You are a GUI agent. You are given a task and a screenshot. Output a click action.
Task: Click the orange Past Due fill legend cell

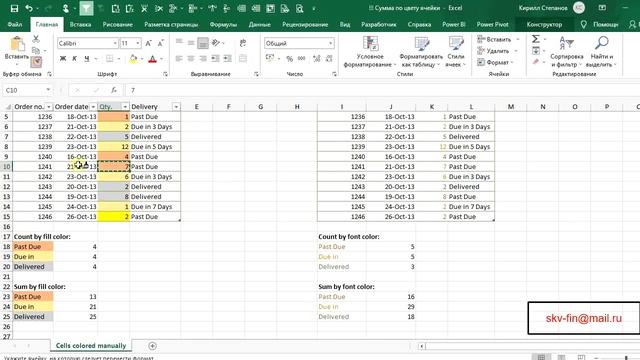tap(33, 247)
